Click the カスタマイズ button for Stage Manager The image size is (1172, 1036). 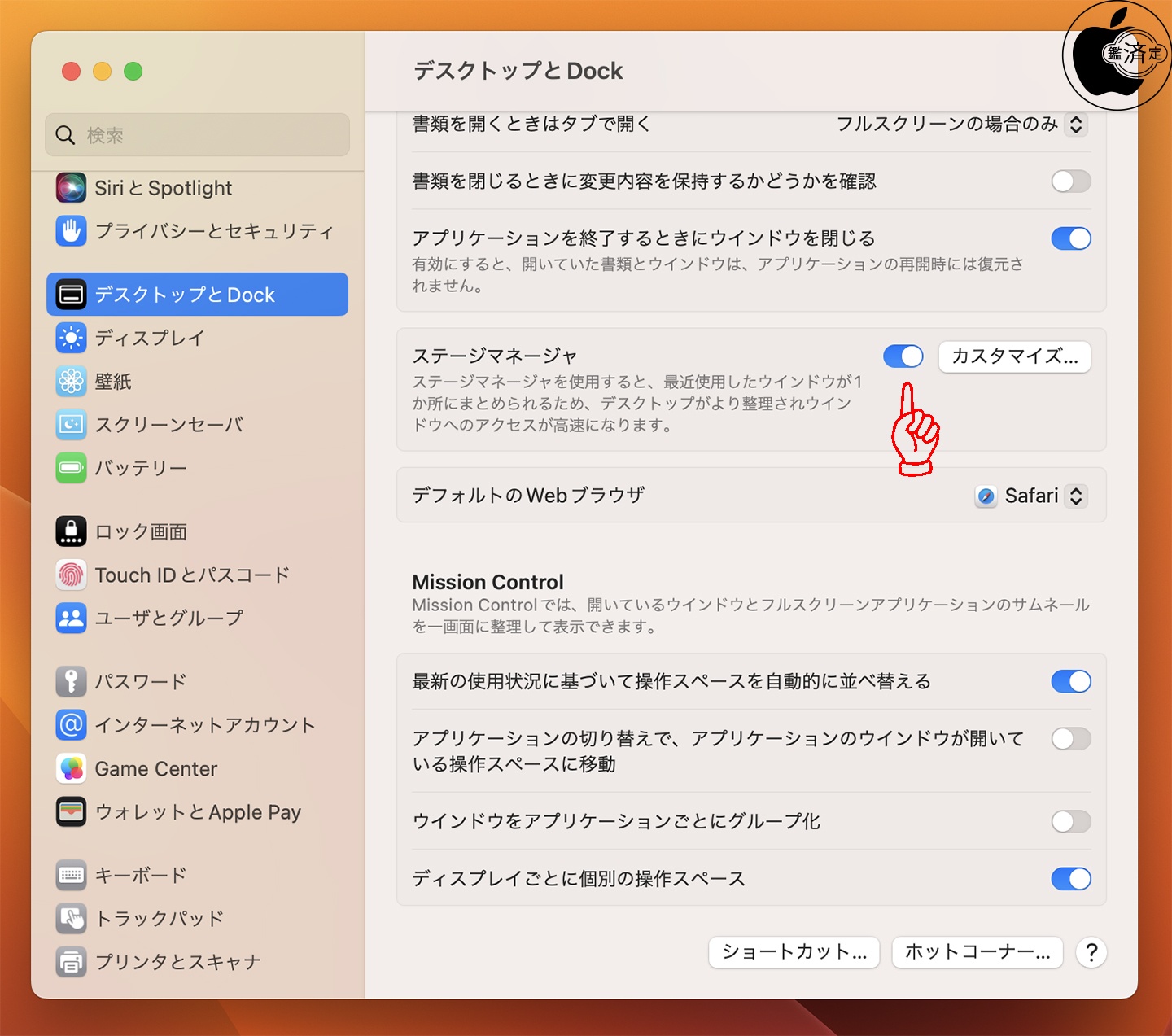[1014, 356]
